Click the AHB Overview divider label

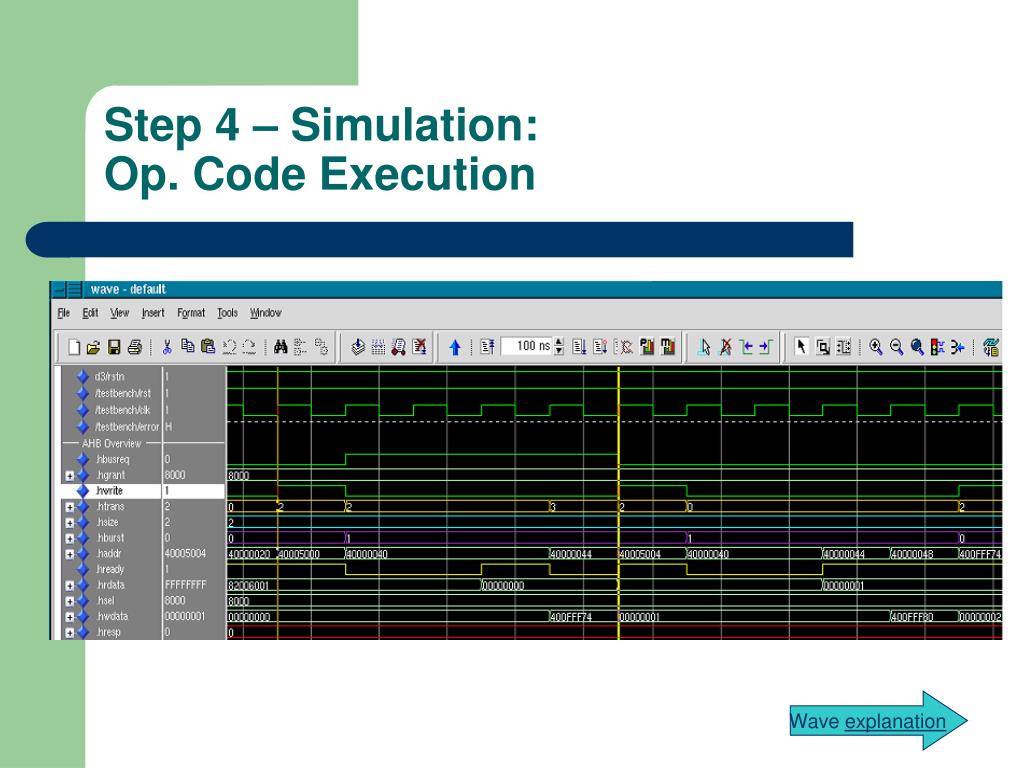coord(111,443)
